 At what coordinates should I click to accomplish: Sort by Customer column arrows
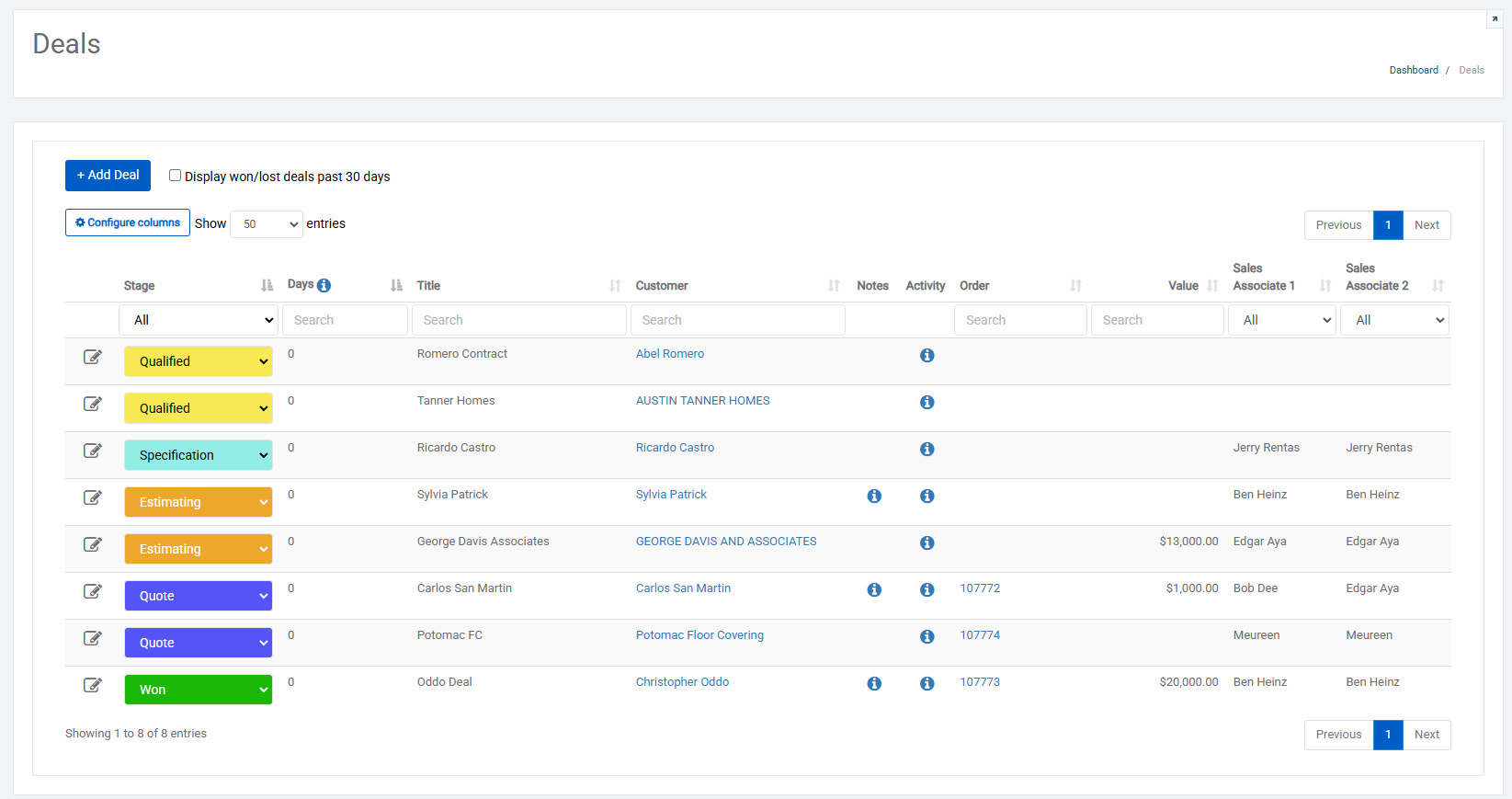coord(834,286)
